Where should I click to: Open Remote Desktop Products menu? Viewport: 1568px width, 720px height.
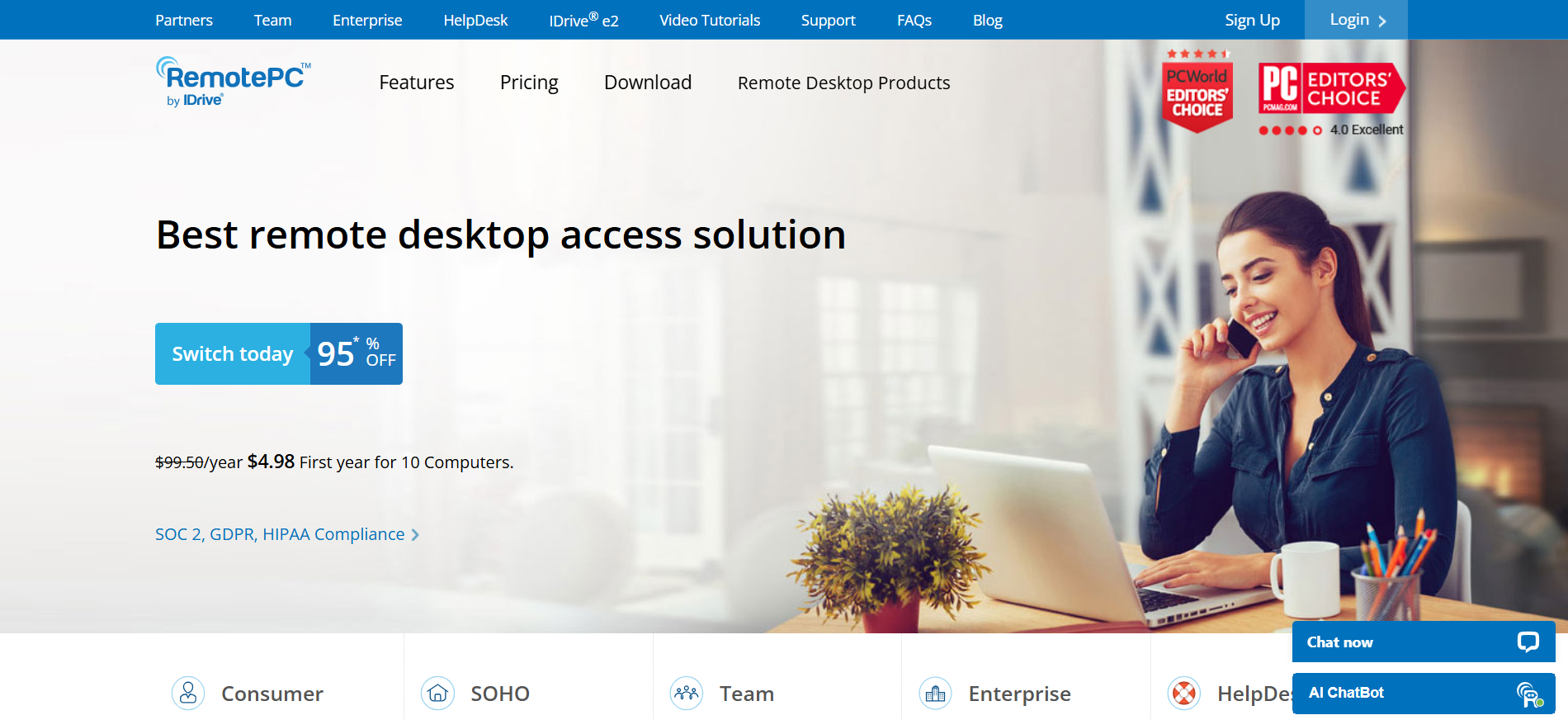[x=844, y=83]
